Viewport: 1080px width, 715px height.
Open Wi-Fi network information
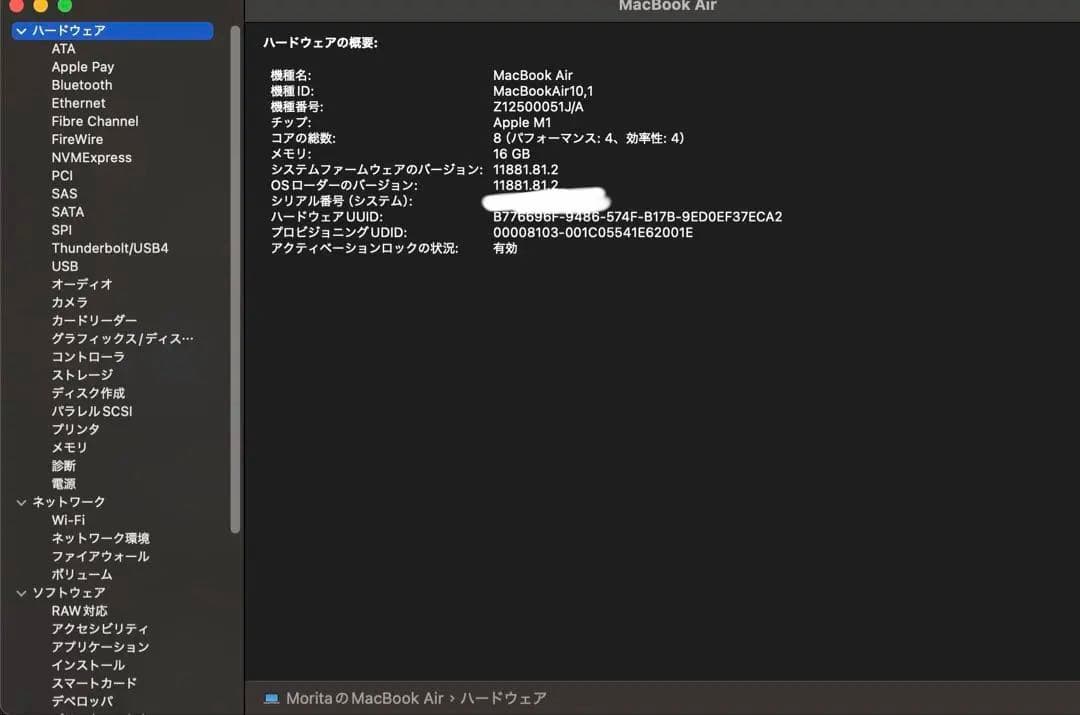tap(70, 519)
